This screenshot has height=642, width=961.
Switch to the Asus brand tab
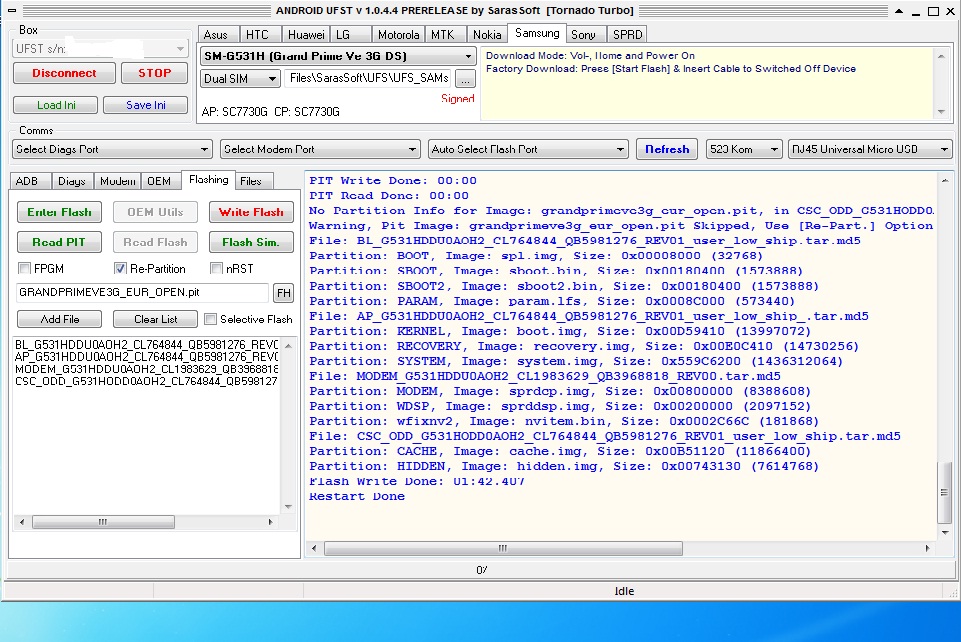click(x=216, y=35)
